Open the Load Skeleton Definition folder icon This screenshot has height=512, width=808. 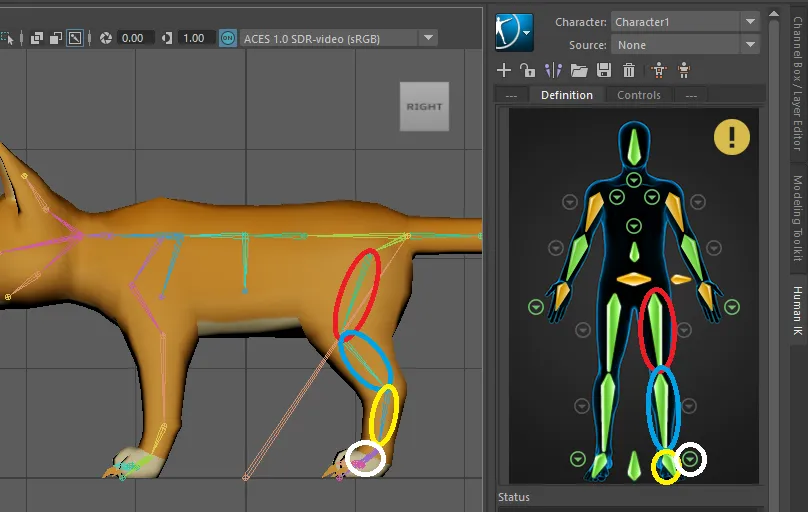(579, 70)
